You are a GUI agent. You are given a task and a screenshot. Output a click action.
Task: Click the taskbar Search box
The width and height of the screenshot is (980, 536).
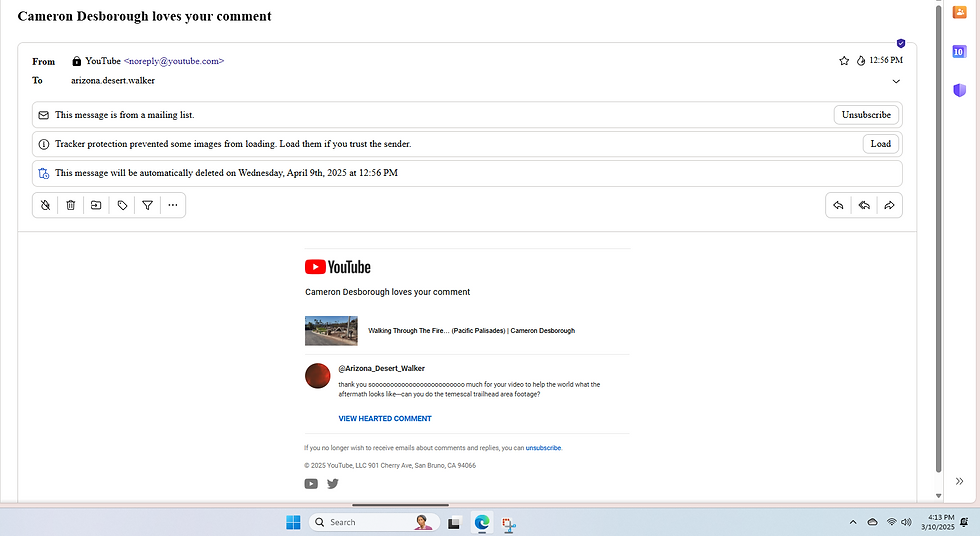(374, 522)
